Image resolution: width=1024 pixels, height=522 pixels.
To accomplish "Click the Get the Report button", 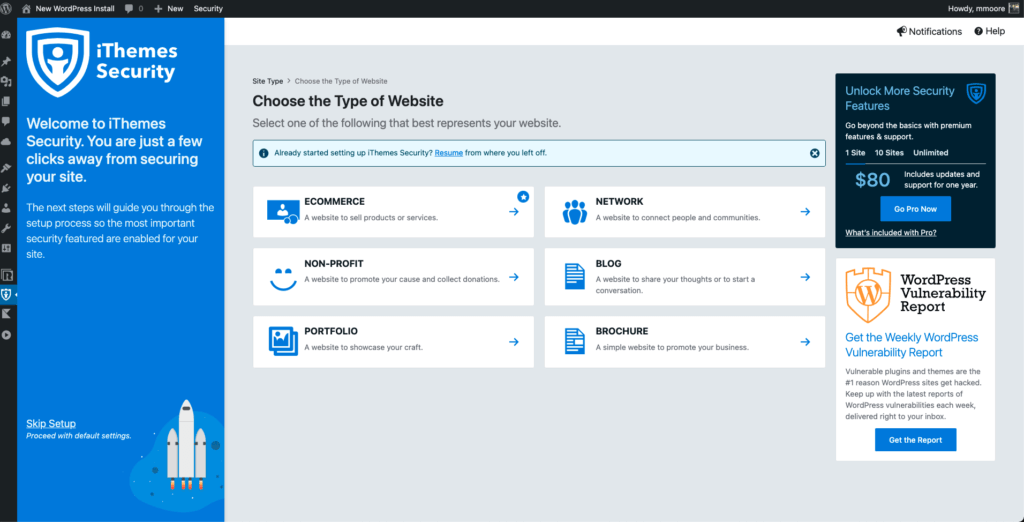I will pyautogui.click(x=915, y=440).
